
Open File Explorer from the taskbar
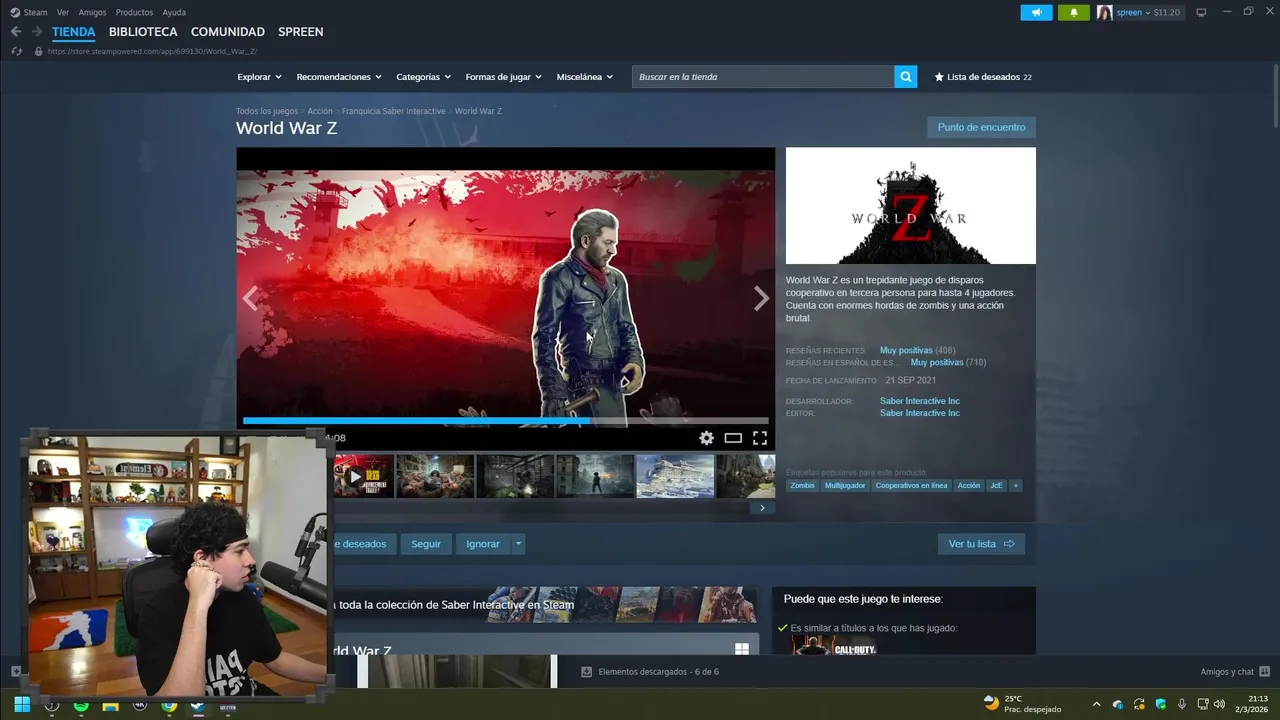click(x=110, y=706)
